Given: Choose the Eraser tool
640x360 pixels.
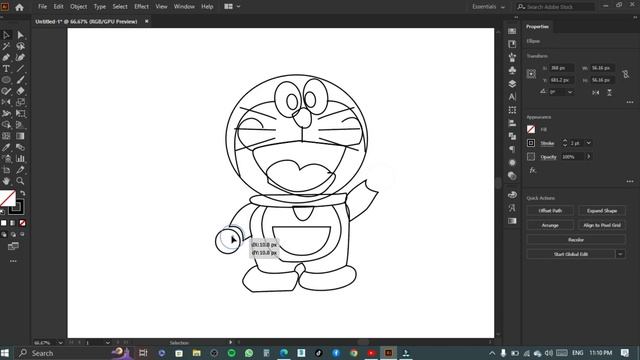Looking at the screenshot, I should (x=20, y=91).
